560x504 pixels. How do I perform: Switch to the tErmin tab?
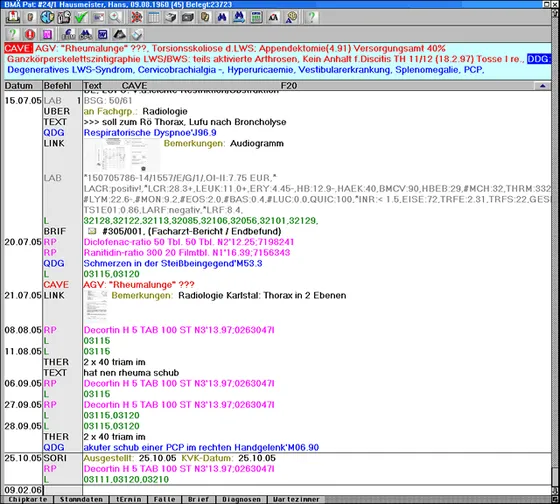click(129, 499)
